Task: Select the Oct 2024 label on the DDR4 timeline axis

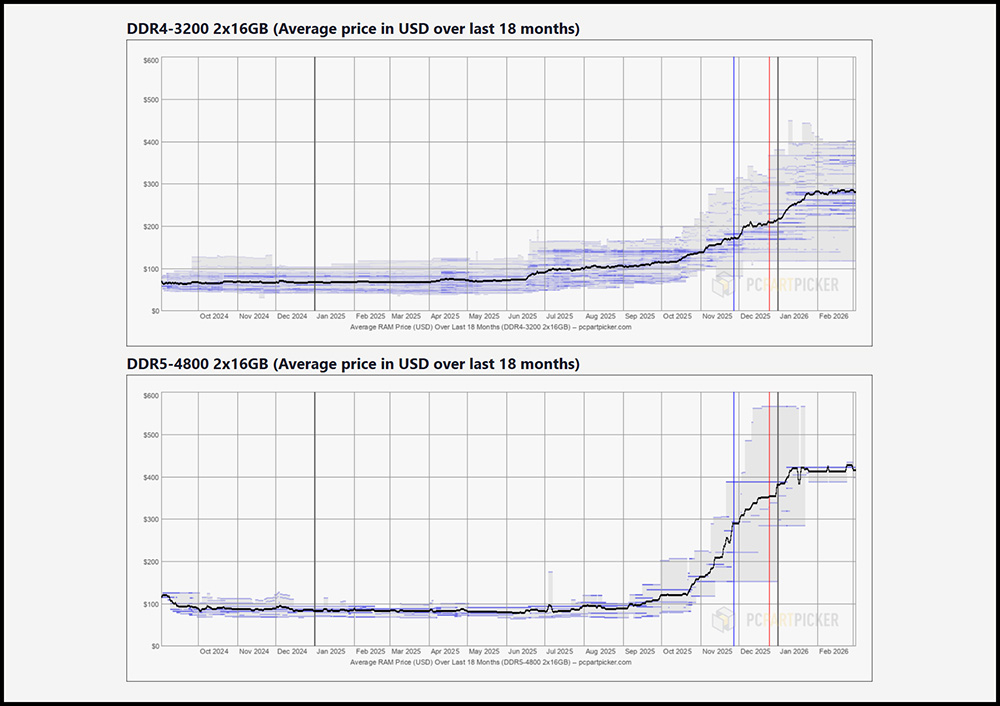Action: pyautogui.click(x=213, y=315)
